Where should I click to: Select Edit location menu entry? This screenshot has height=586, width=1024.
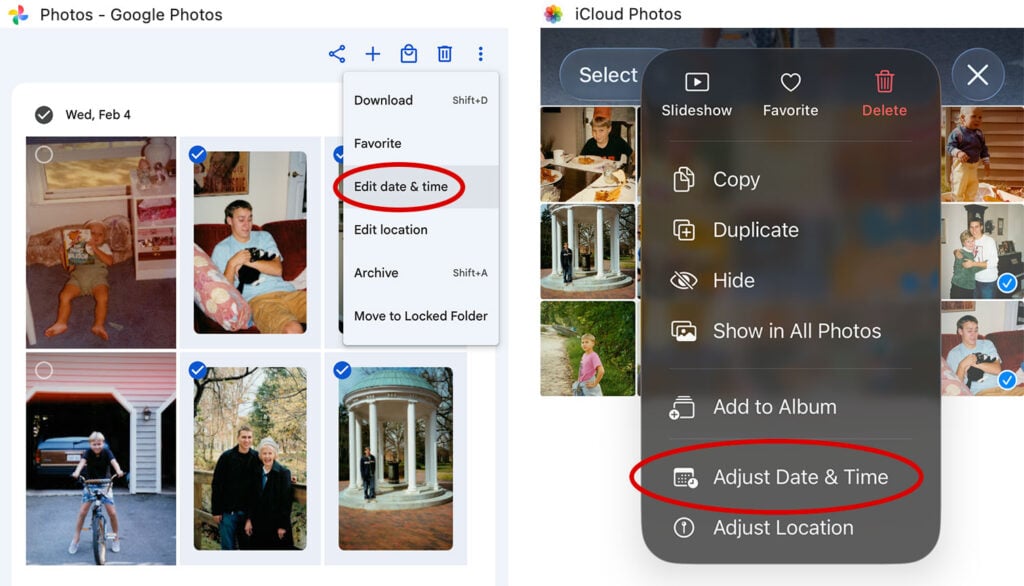coord(421,229)
